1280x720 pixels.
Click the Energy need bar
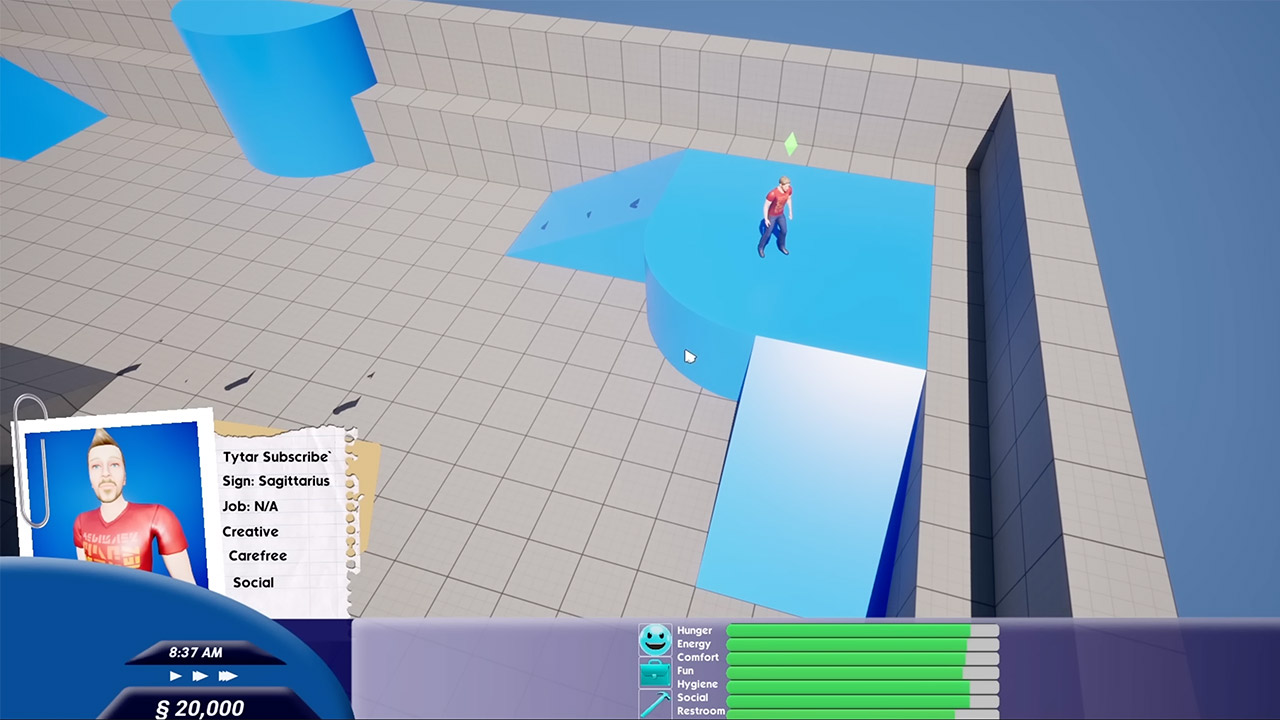pos(860,644)
